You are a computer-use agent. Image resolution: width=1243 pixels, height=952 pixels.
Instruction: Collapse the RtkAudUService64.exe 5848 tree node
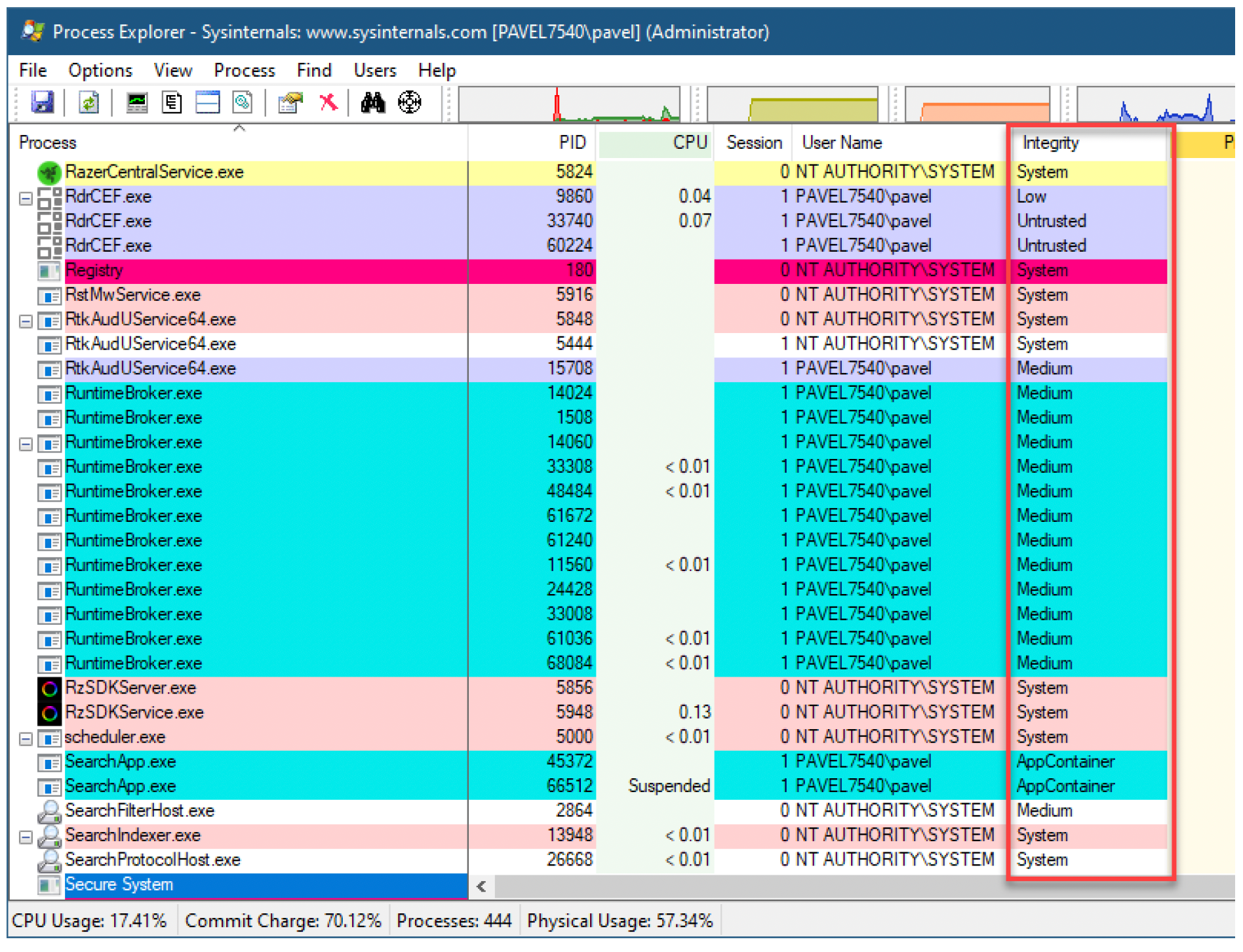click(26, 321)
